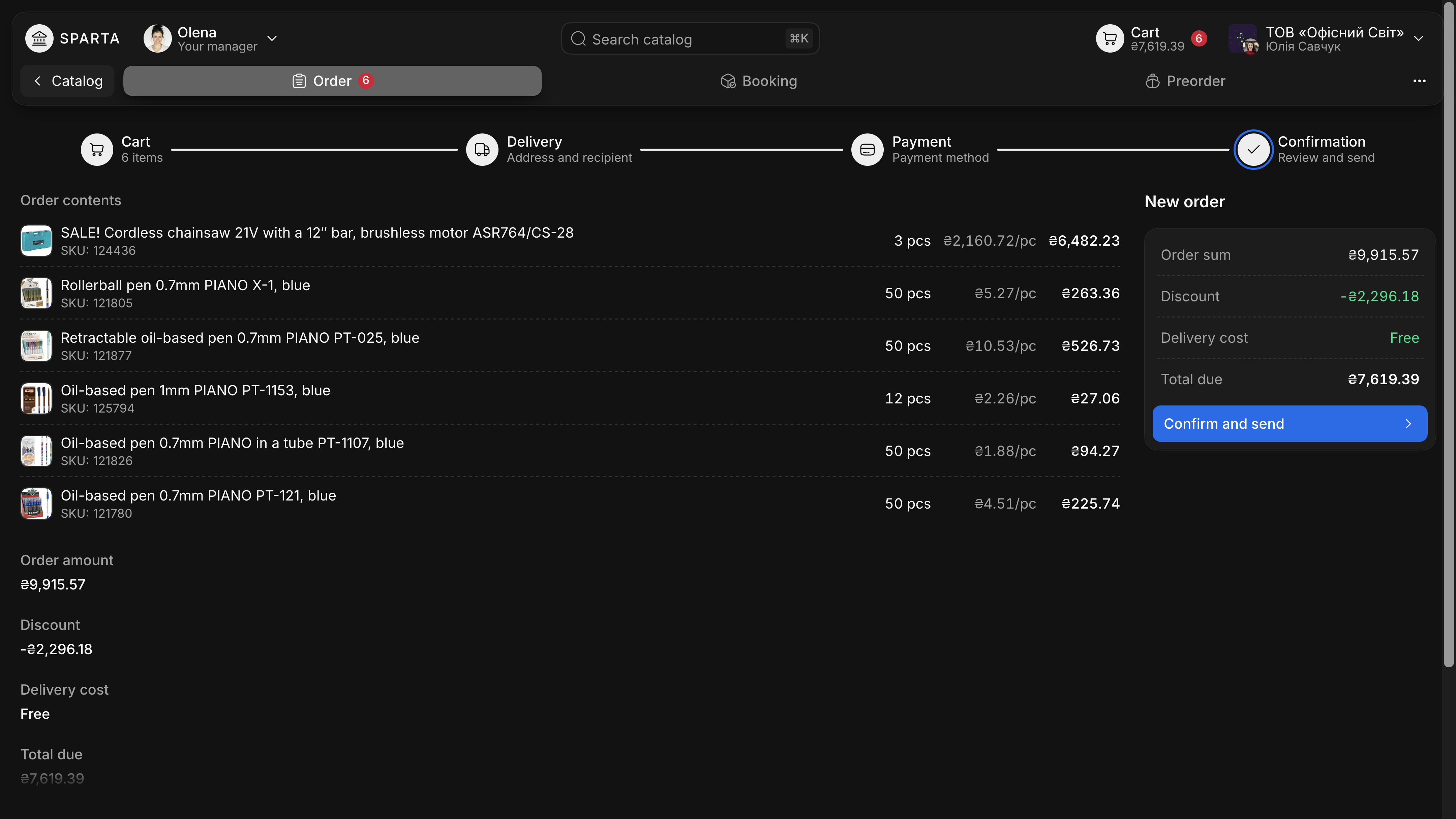Switch to the Booking tab
Image resolution: width=1456 pixels, height=819 pixels.
[759, 81]
